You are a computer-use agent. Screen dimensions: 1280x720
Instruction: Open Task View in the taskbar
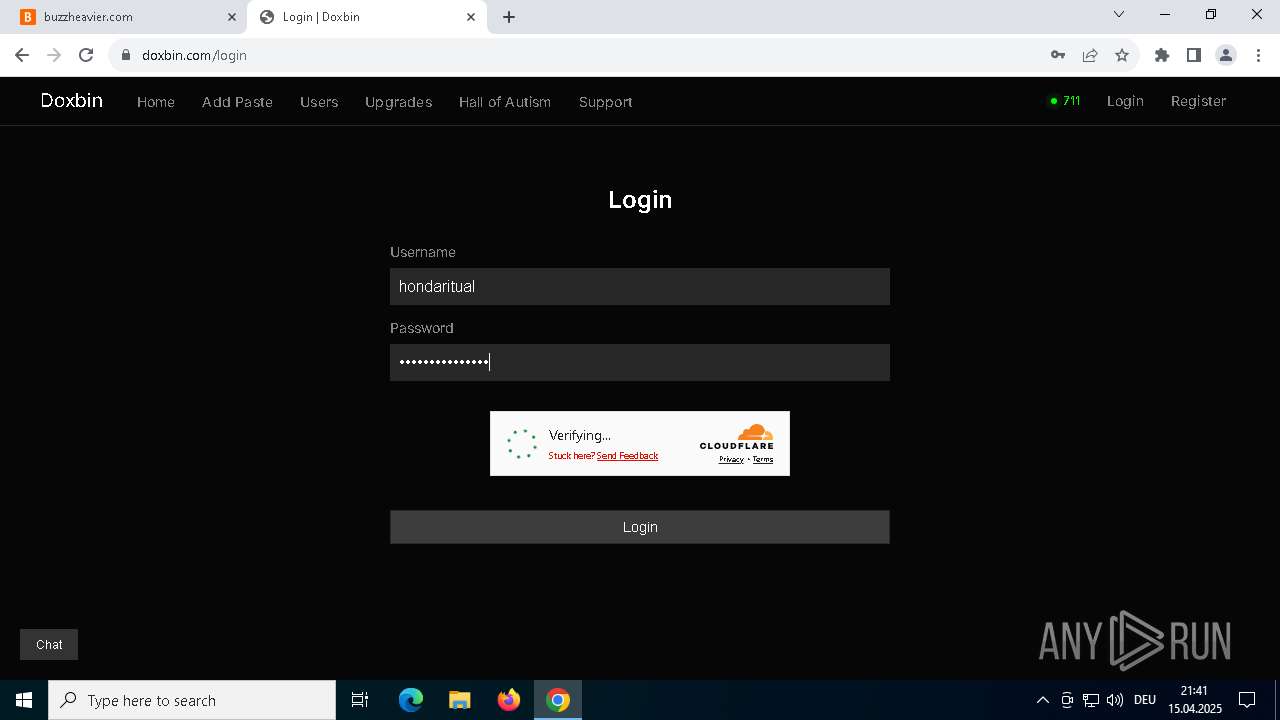(x=360, y=700)
